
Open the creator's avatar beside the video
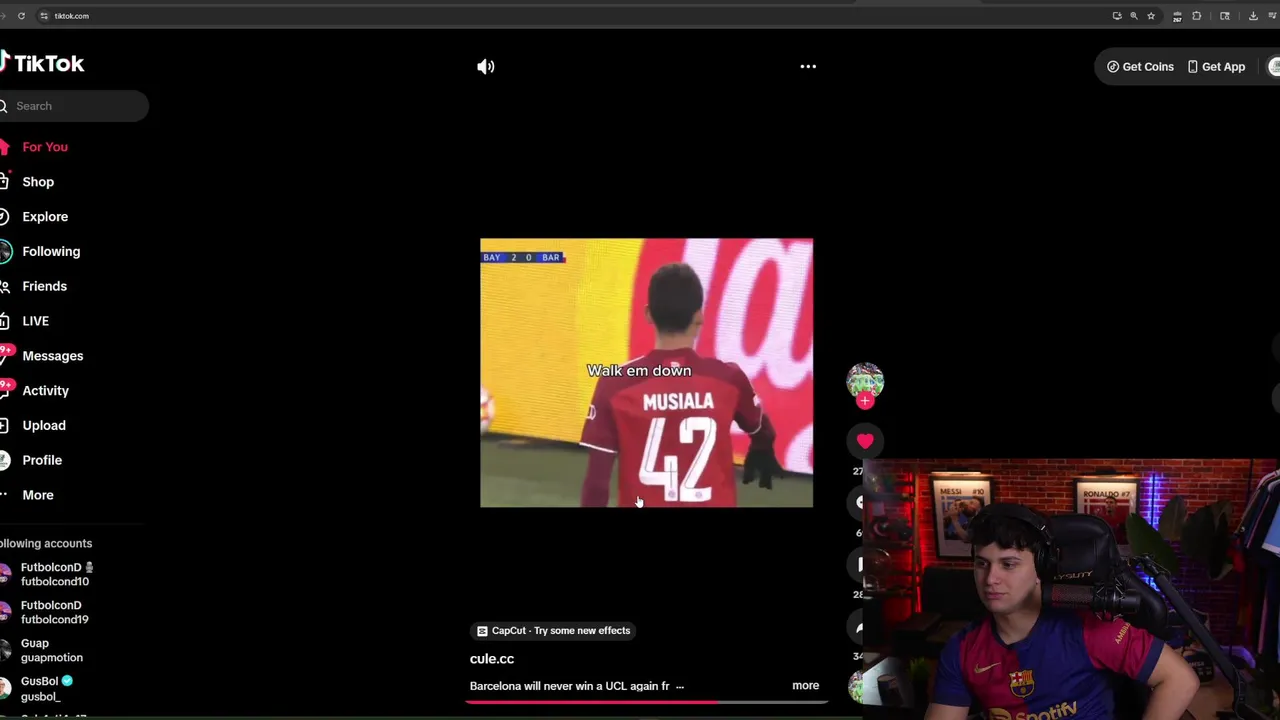pos(865,380)
